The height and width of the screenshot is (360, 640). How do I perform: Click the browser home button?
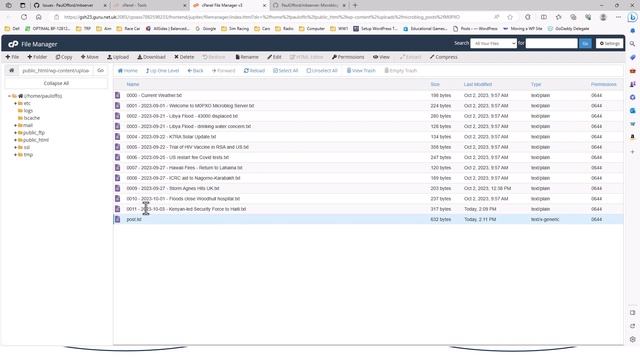[39, 17]
